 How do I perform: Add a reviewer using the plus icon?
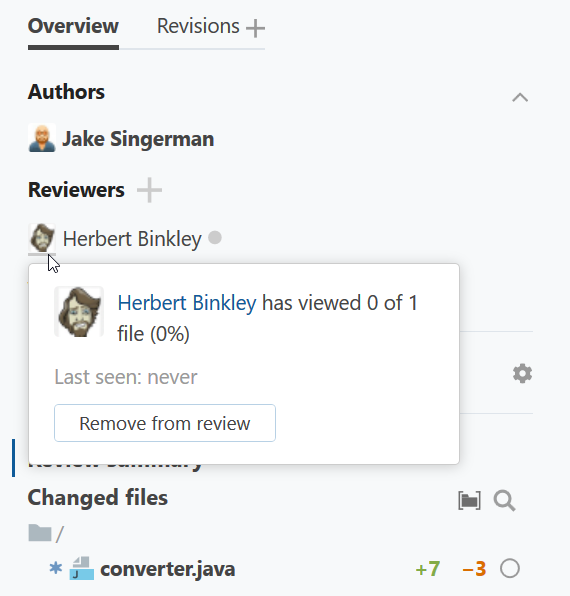pos(149,190)
